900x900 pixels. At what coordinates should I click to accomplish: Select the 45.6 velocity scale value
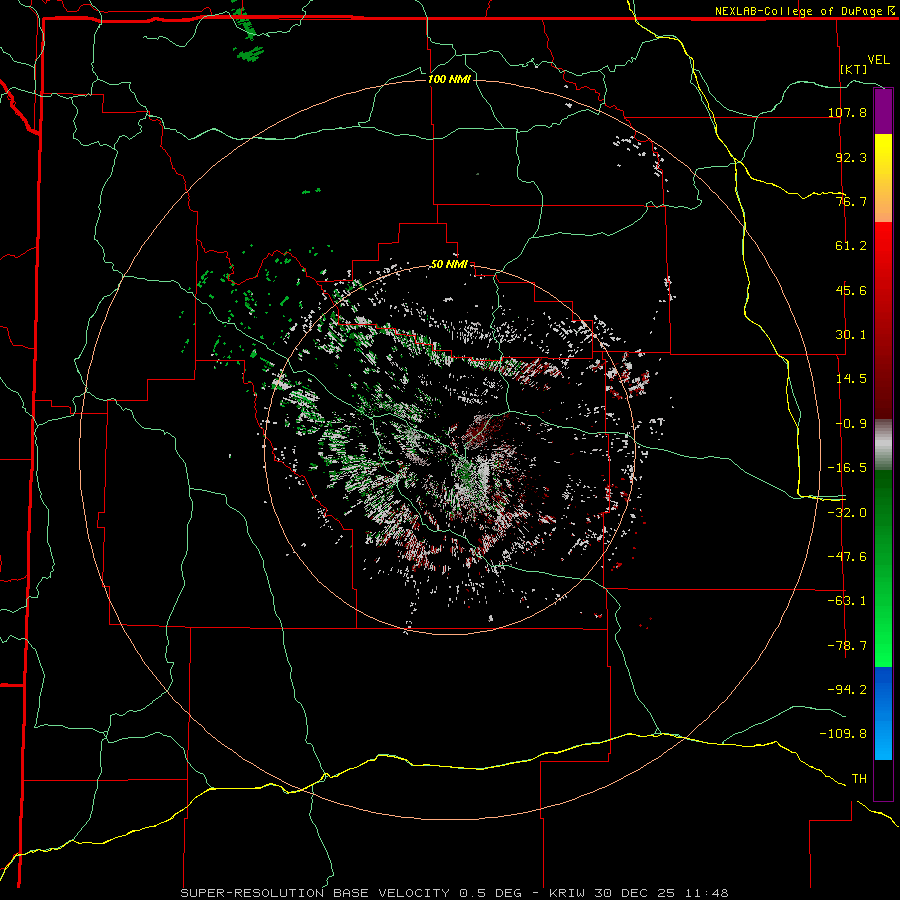[851, 290]
